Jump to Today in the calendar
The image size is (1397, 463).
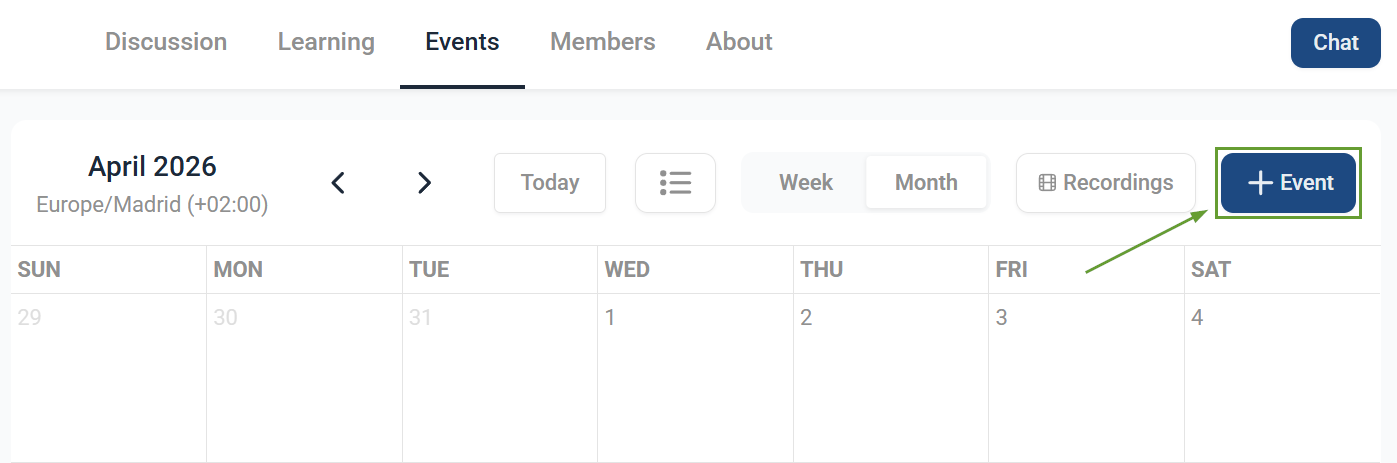pyautogui.click(x=549, y=183)
